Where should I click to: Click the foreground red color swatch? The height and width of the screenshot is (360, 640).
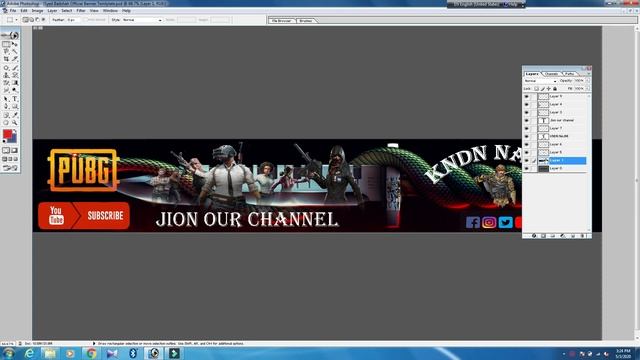click(7, 134)
